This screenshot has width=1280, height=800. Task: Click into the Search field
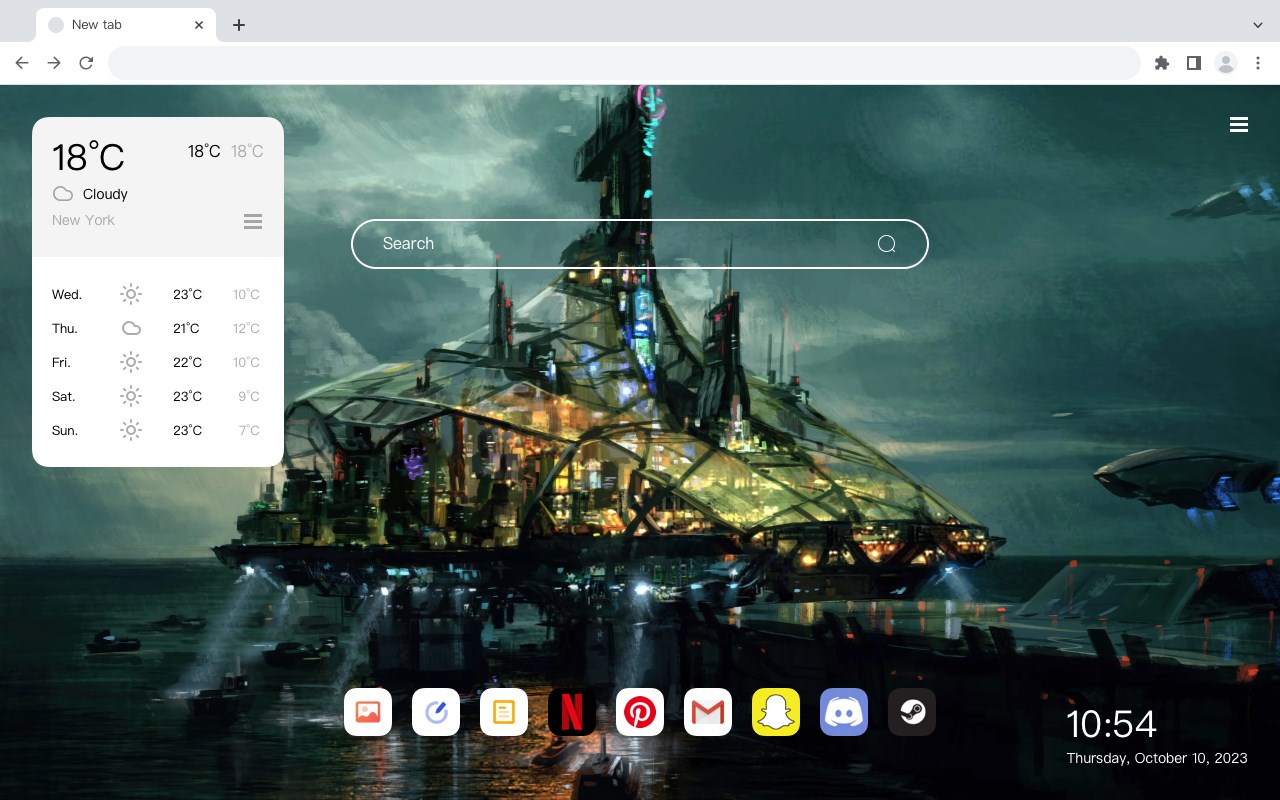coord(640,244)
